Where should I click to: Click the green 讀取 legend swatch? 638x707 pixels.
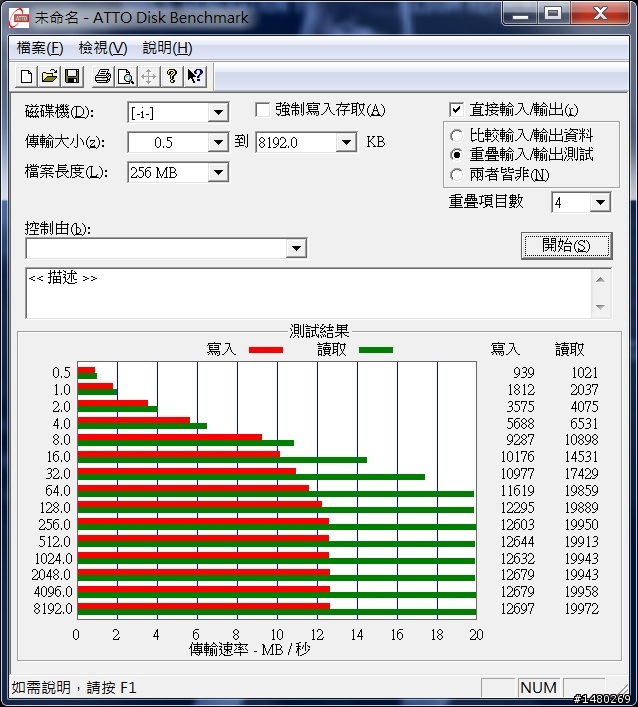click(x=376, y=350)
